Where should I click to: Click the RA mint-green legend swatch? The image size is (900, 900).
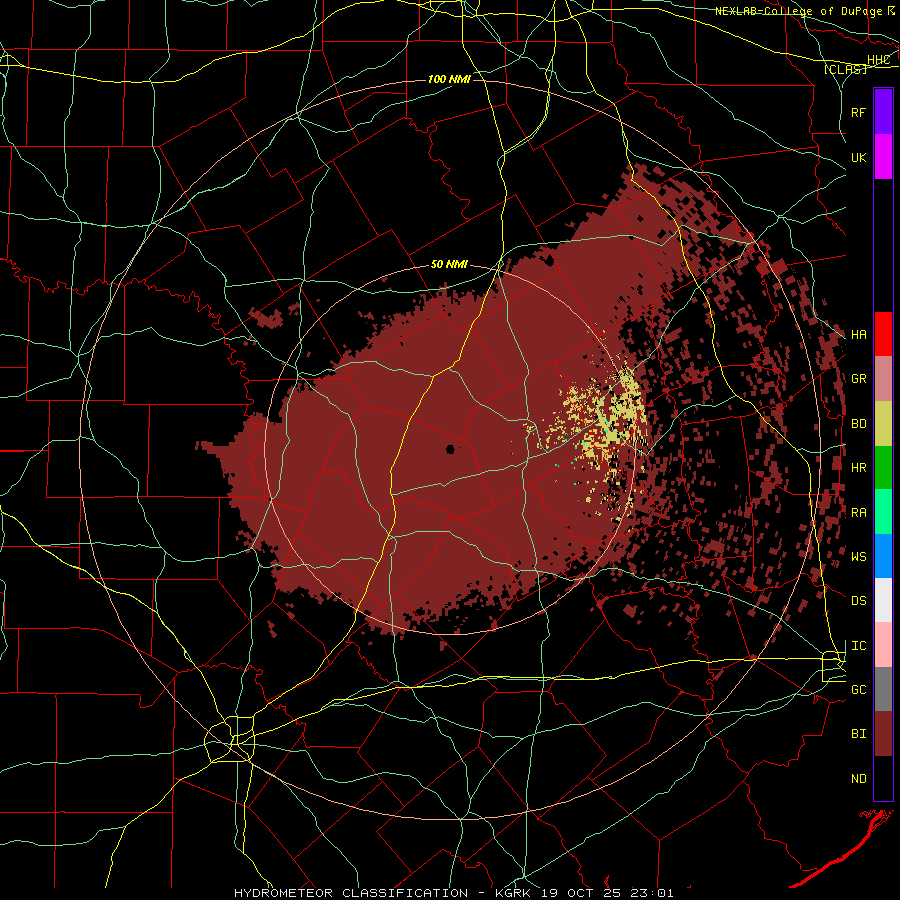[x=883, y=512]
